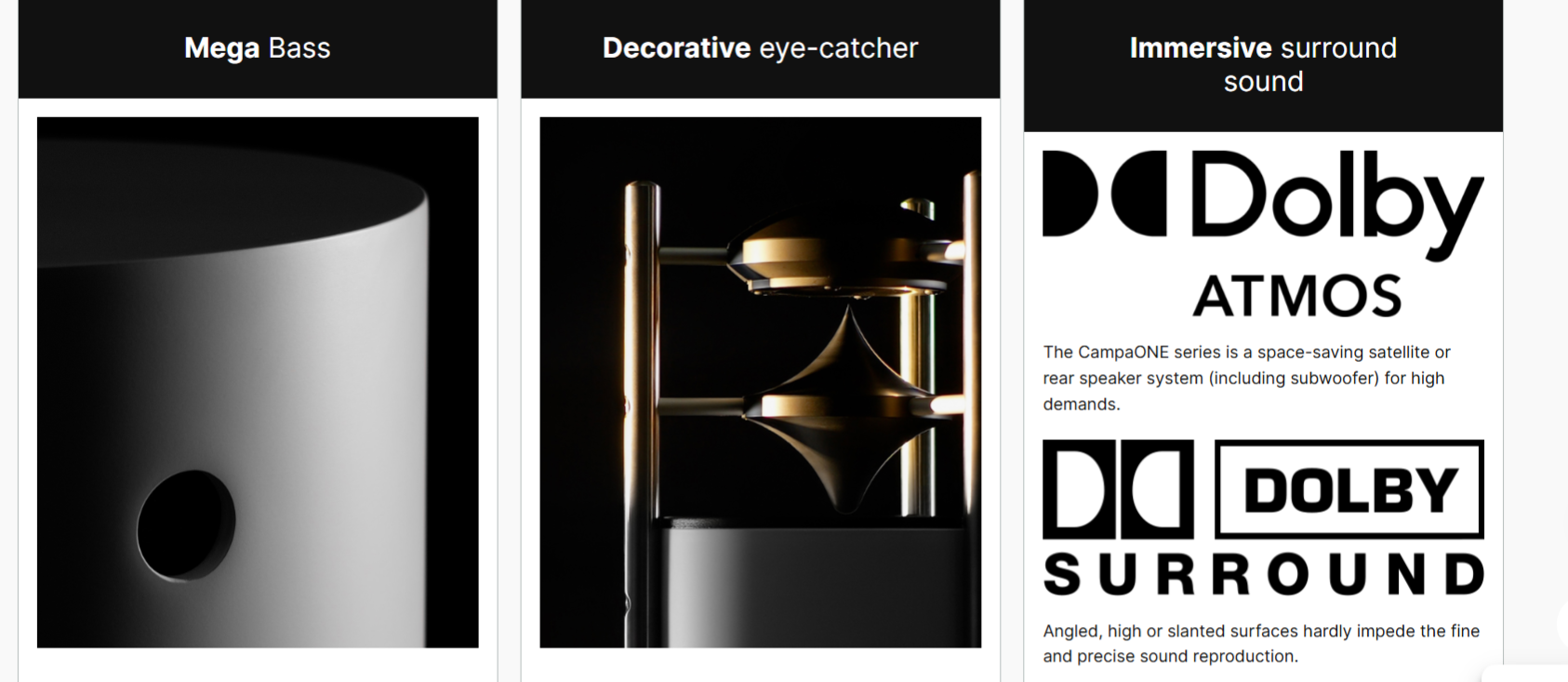Click the CampaONE series description paragraph
Screen dimensions: 1568x682
(x=1247, y=378)
